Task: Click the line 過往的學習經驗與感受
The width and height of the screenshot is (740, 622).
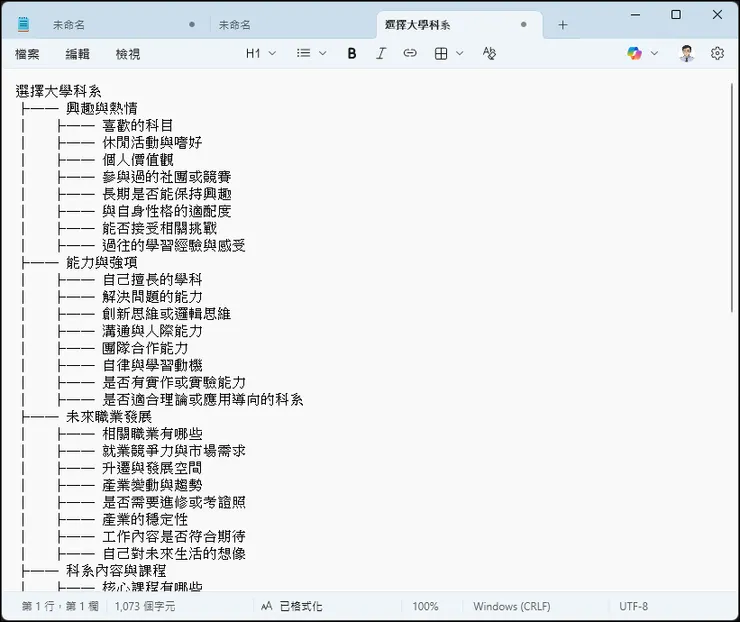Action: tap(174, 245)
